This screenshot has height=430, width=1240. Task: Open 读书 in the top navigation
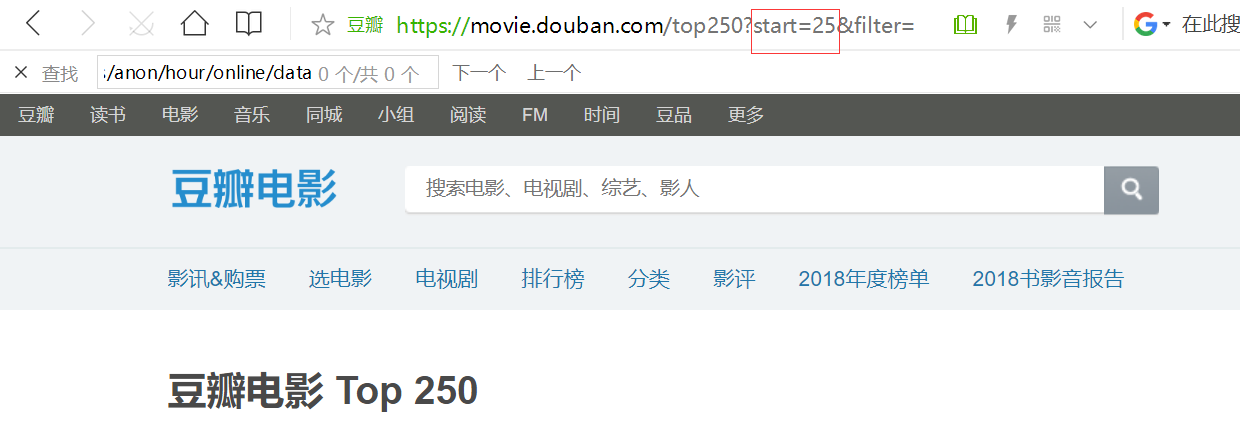pos(108,115)
